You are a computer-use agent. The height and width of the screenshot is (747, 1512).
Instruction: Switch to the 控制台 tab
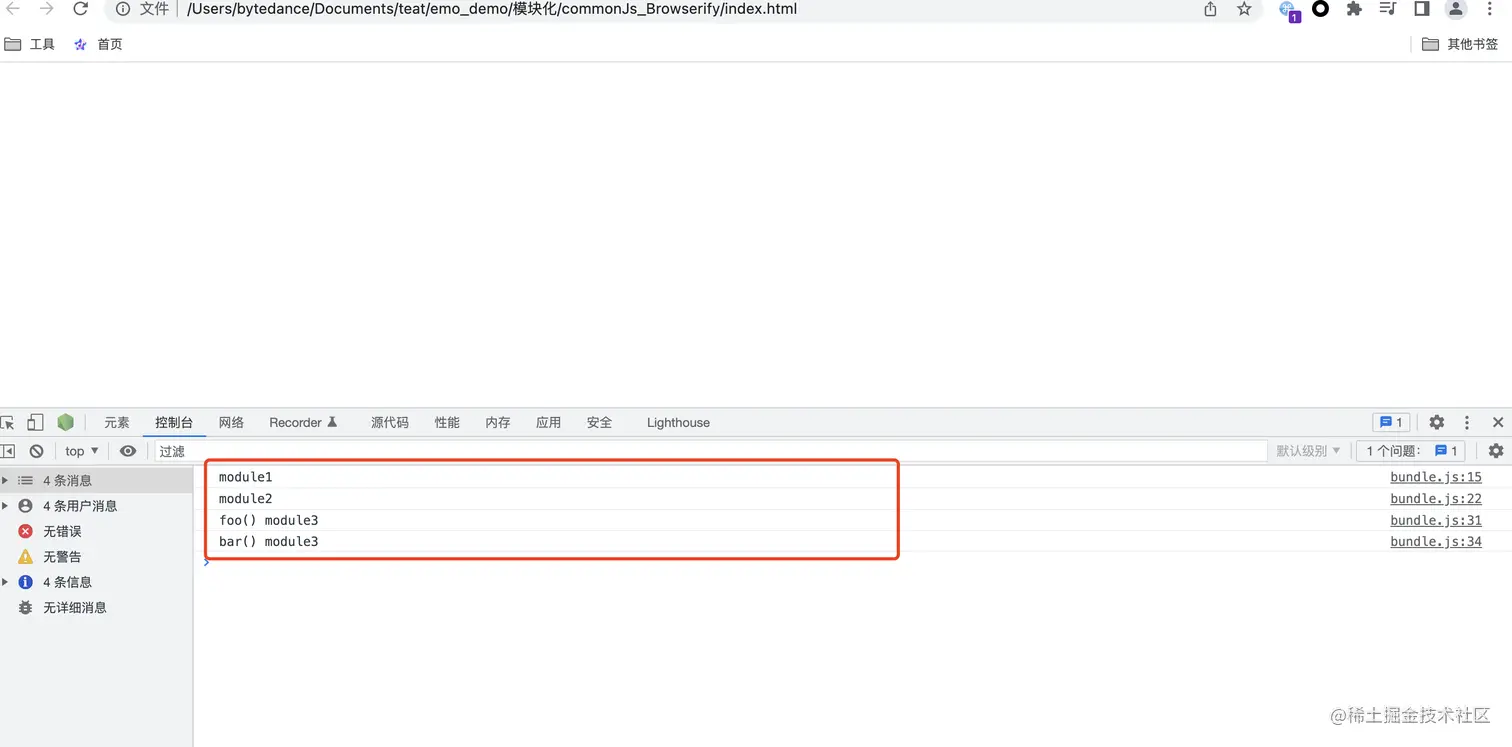coord(174,422)
